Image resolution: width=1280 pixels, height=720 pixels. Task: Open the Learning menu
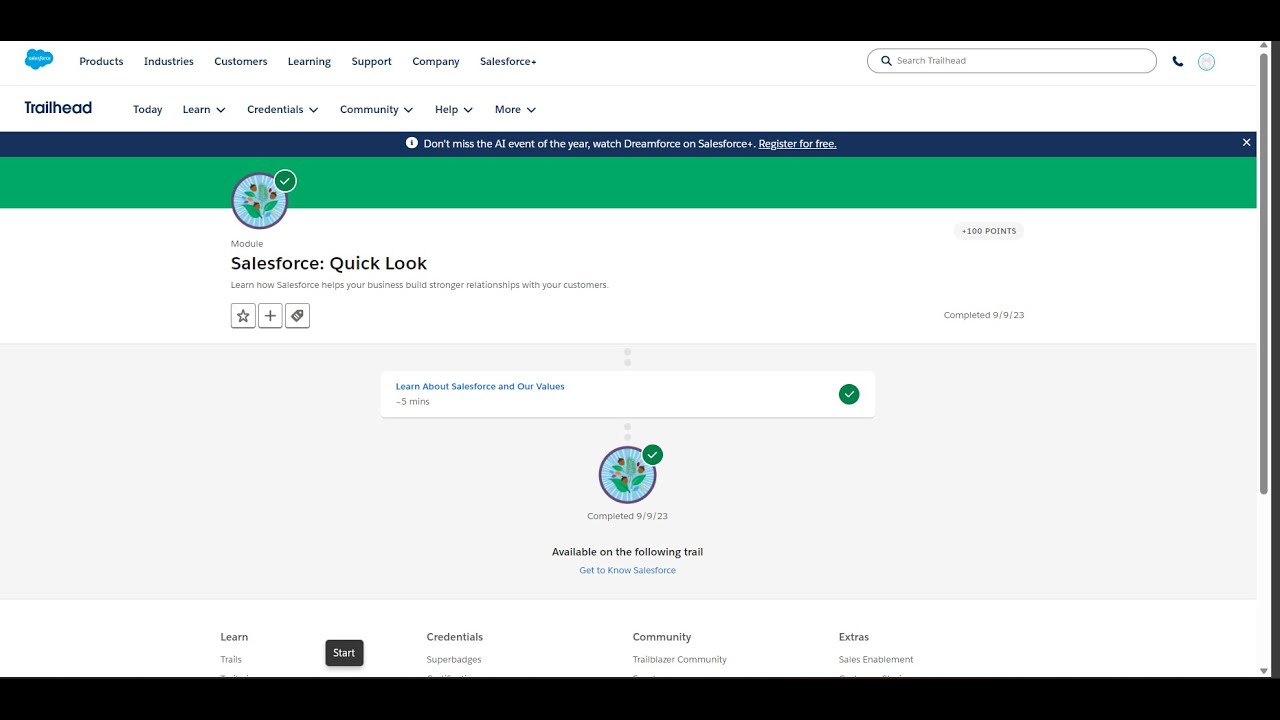(x=309, y=62)
